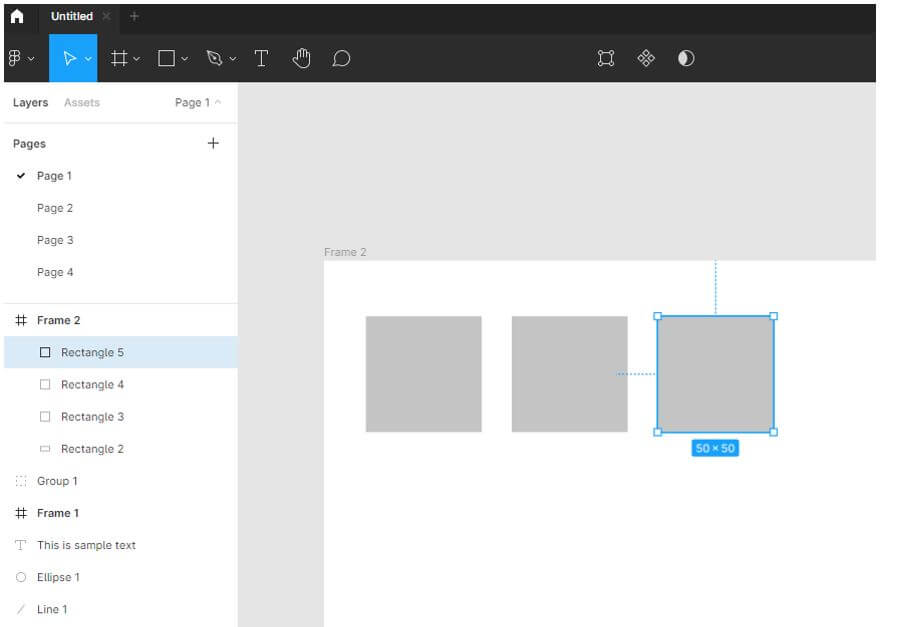The height and width of the screenshot is (627, 916).
Task: Select the Untitled file tab
Action: point(71,16)
